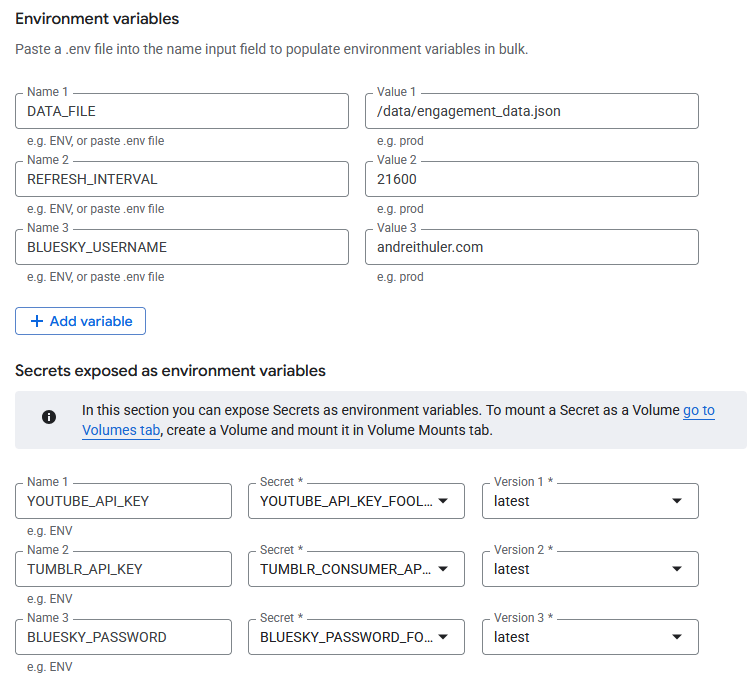750x680 pixels.
Task: Click the REFRESH_INTERVAL name field
Action: point(182,179)
